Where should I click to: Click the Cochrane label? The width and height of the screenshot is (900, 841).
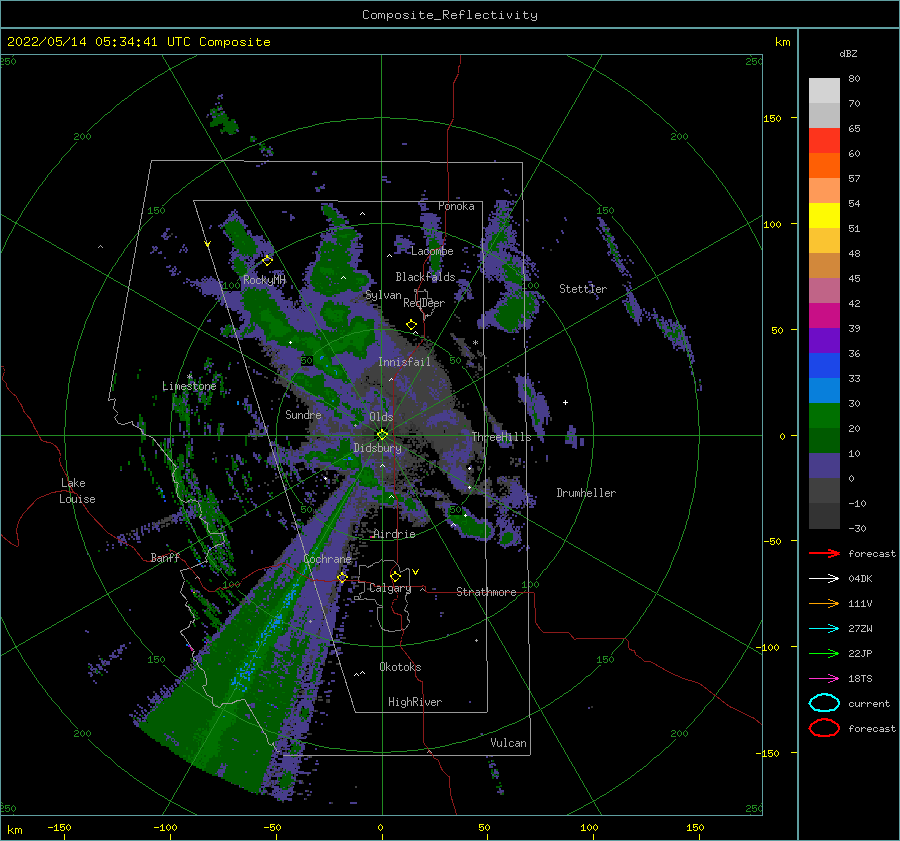coord(327,559)
